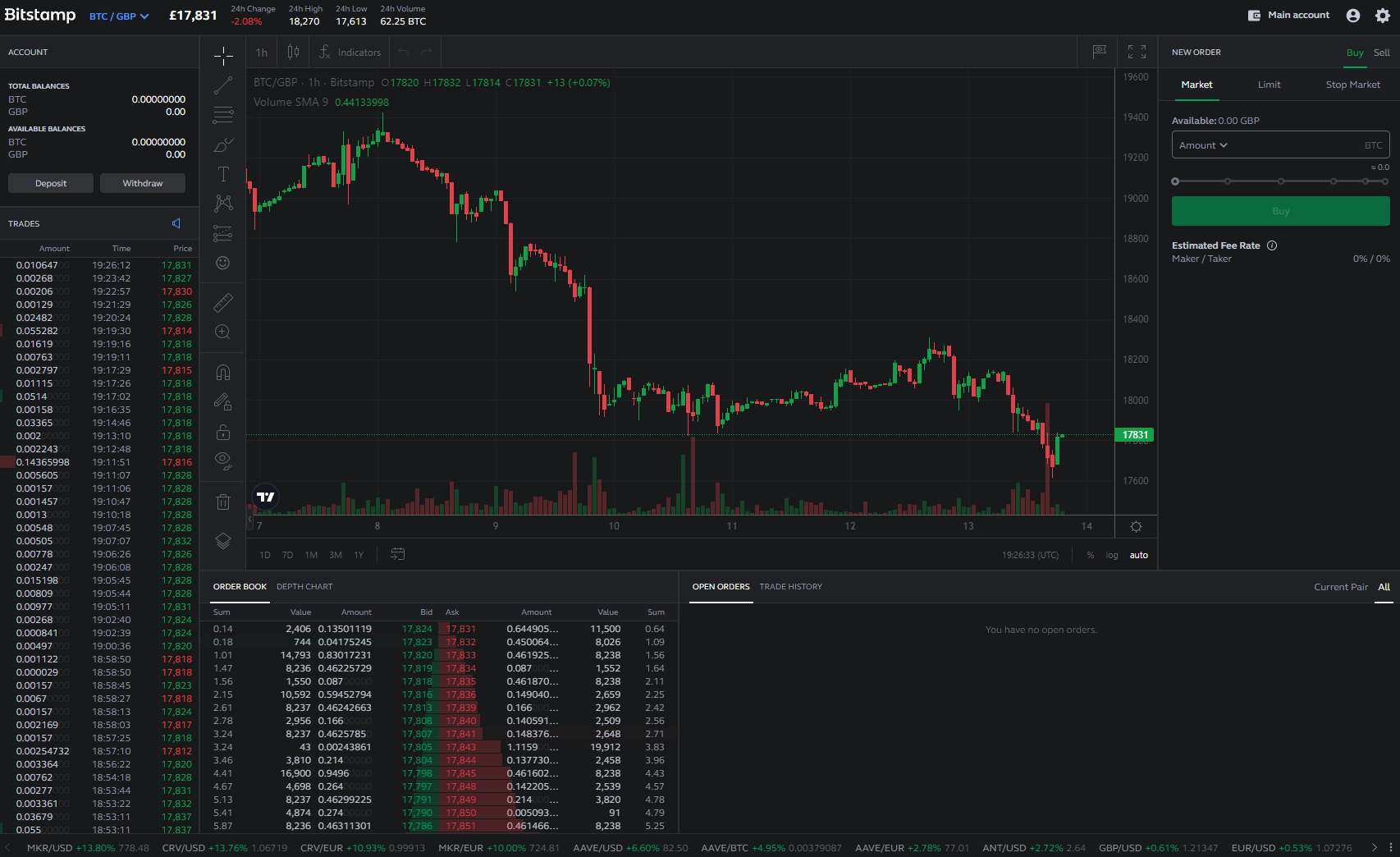Image resolution: width=1400 pixels, height=857 pixels.
Task: Click the undo arrow in chart toolbar
Action: 404,53
